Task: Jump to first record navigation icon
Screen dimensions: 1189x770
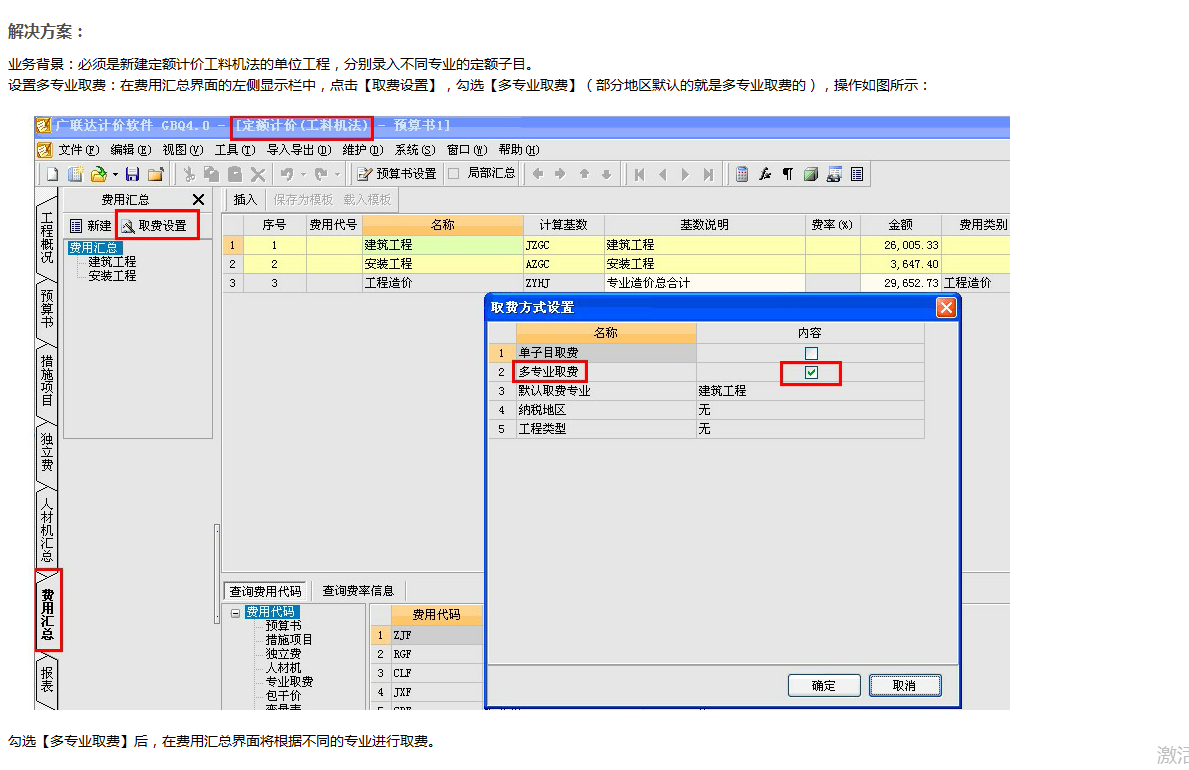Action: [639, 174]
